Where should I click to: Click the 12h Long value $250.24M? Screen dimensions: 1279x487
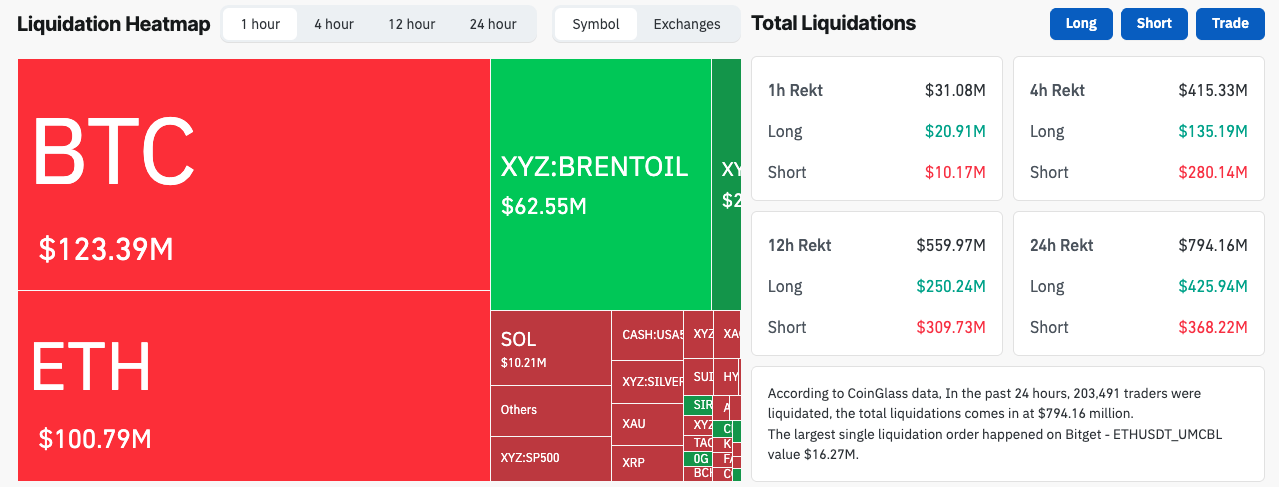point(951,286)
